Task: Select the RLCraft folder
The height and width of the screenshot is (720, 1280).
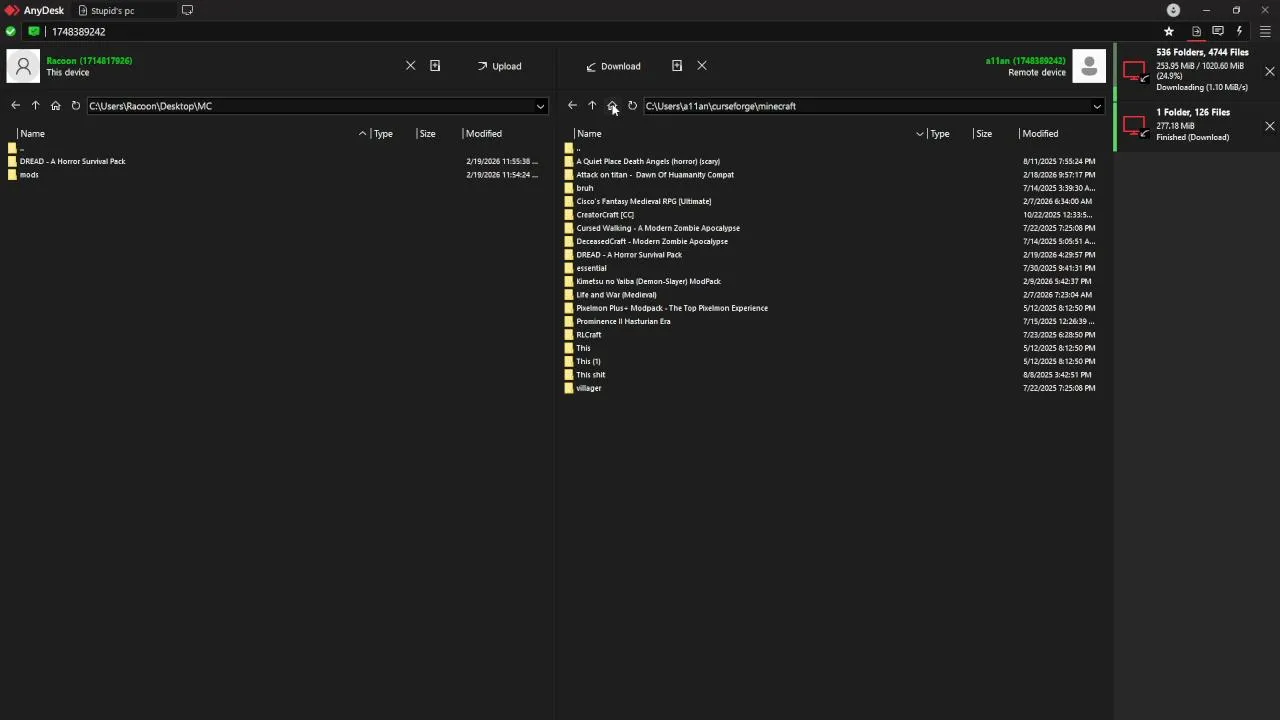Action: pyautogui.click(x=589, y=335)
